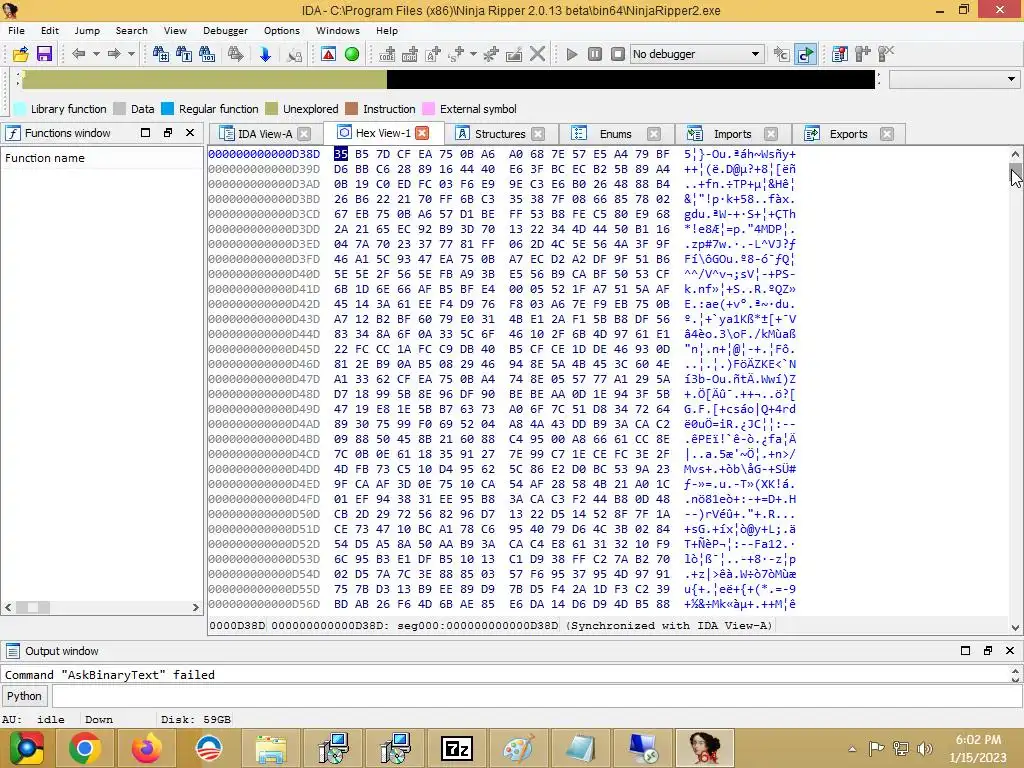Click the Regular function color swatch

168,109
